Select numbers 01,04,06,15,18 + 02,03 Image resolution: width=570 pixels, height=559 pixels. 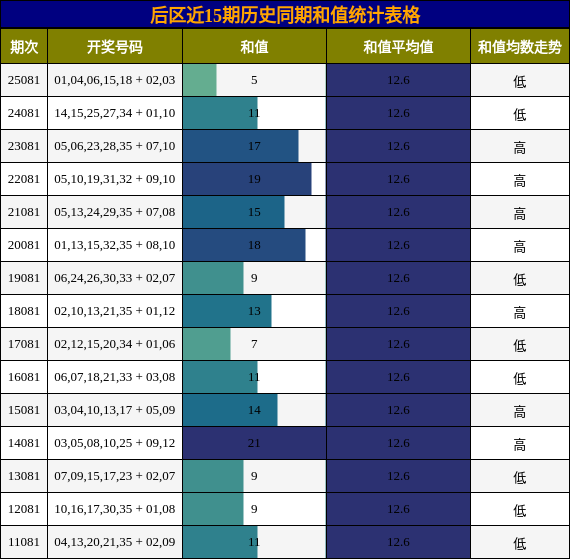tap(115, 80)
